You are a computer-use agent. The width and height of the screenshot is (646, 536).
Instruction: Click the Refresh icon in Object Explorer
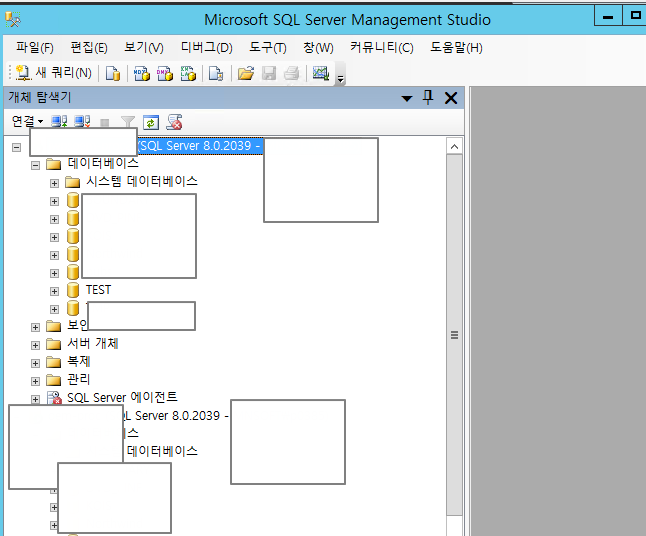(x=151, y=122)
